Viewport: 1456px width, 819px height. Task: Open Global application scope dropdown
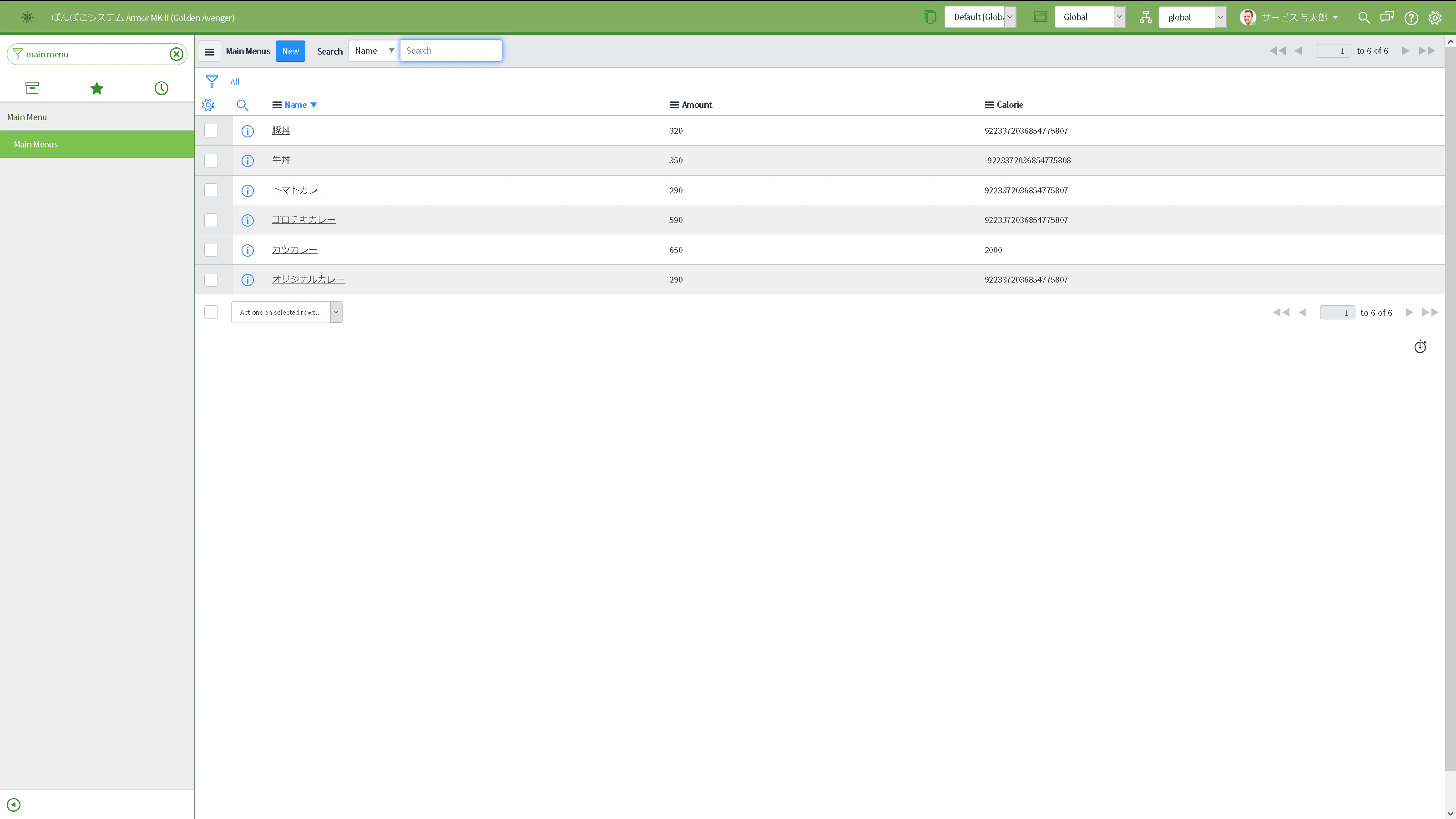click(x=1090, y=17)
